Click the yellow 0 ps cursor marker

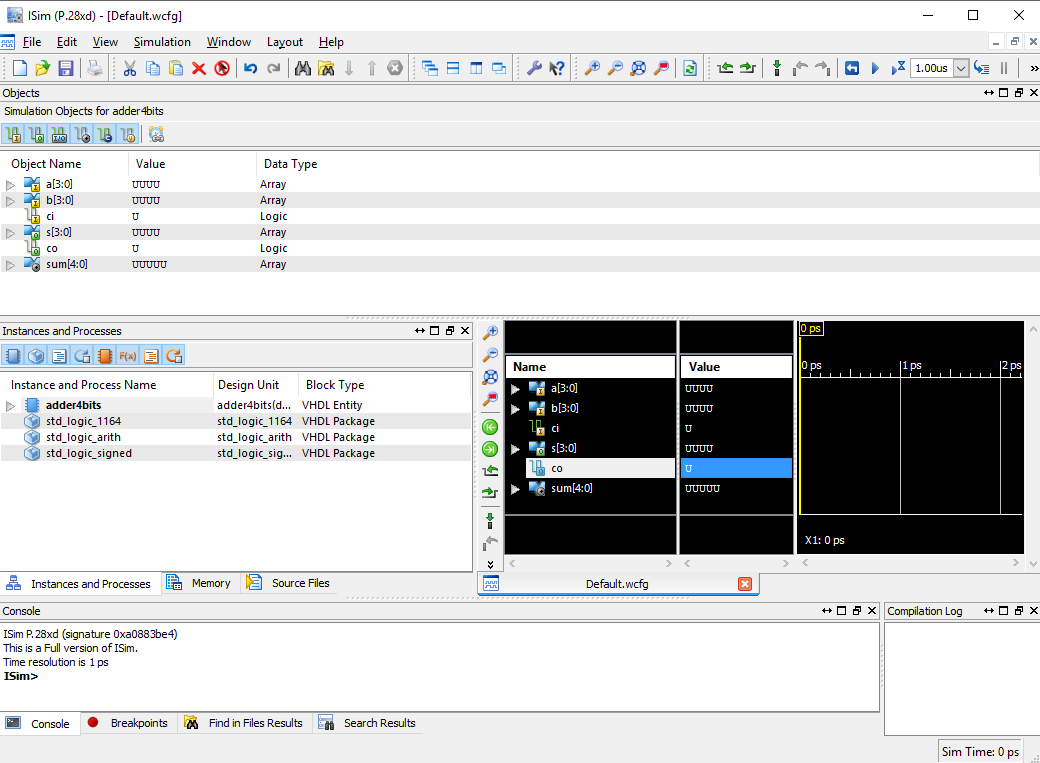(x=811, y=328)
